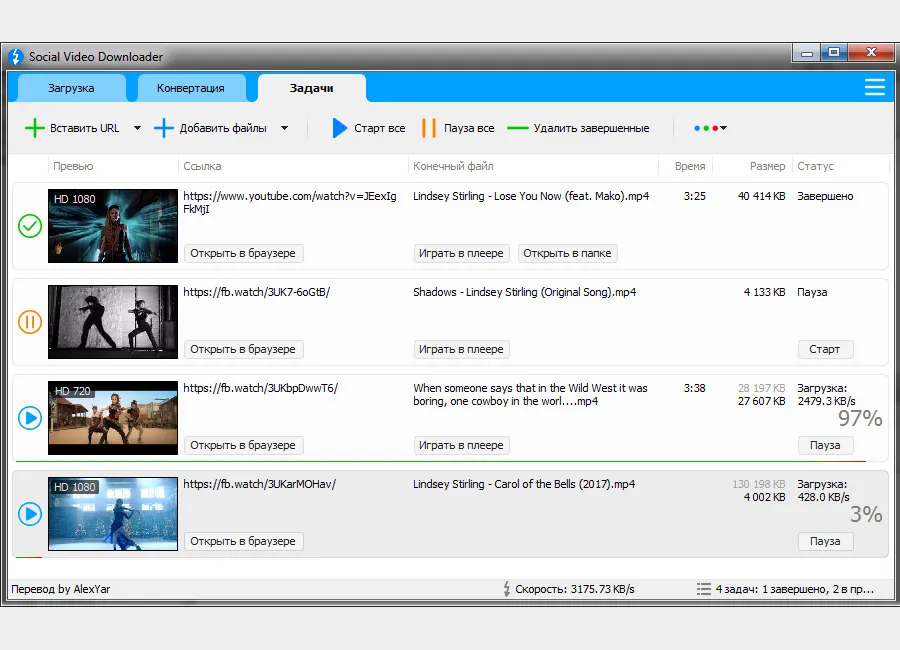
Task: Switch to the Конвертация tab
Action: coord(191,88)
